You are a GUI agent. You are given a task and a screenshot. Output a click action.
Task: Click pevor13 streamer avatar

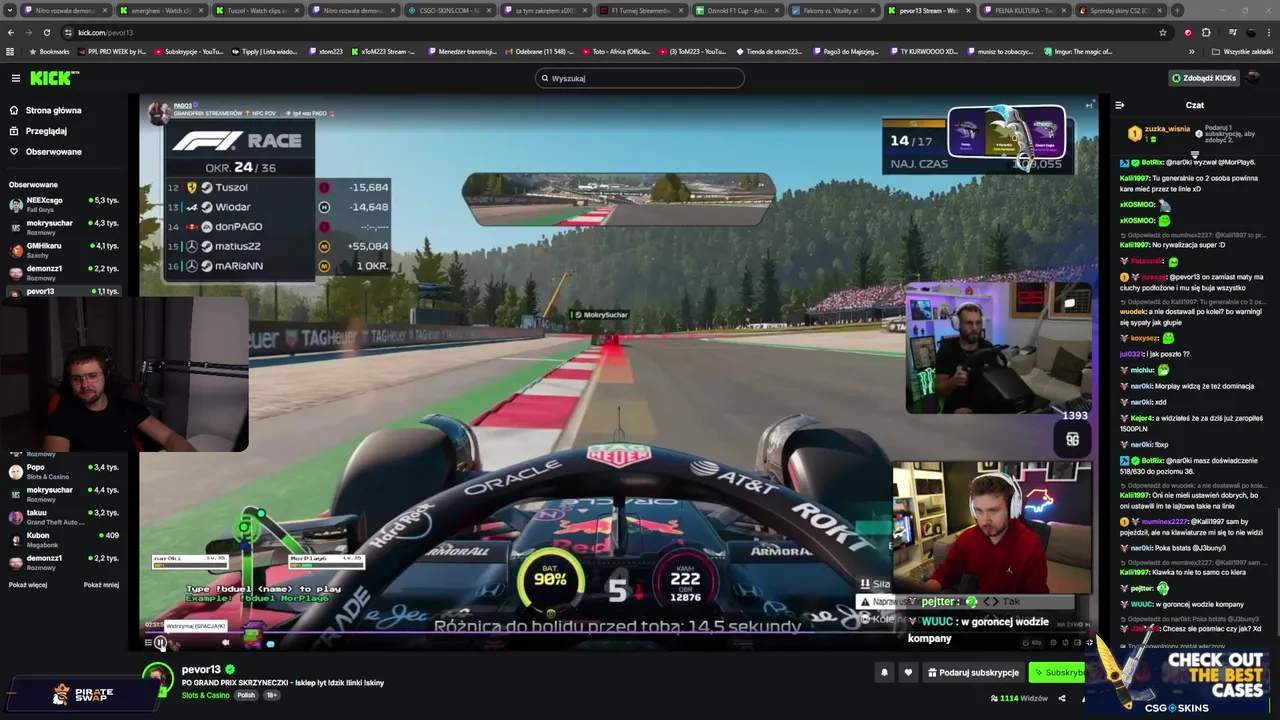(157, 677)
